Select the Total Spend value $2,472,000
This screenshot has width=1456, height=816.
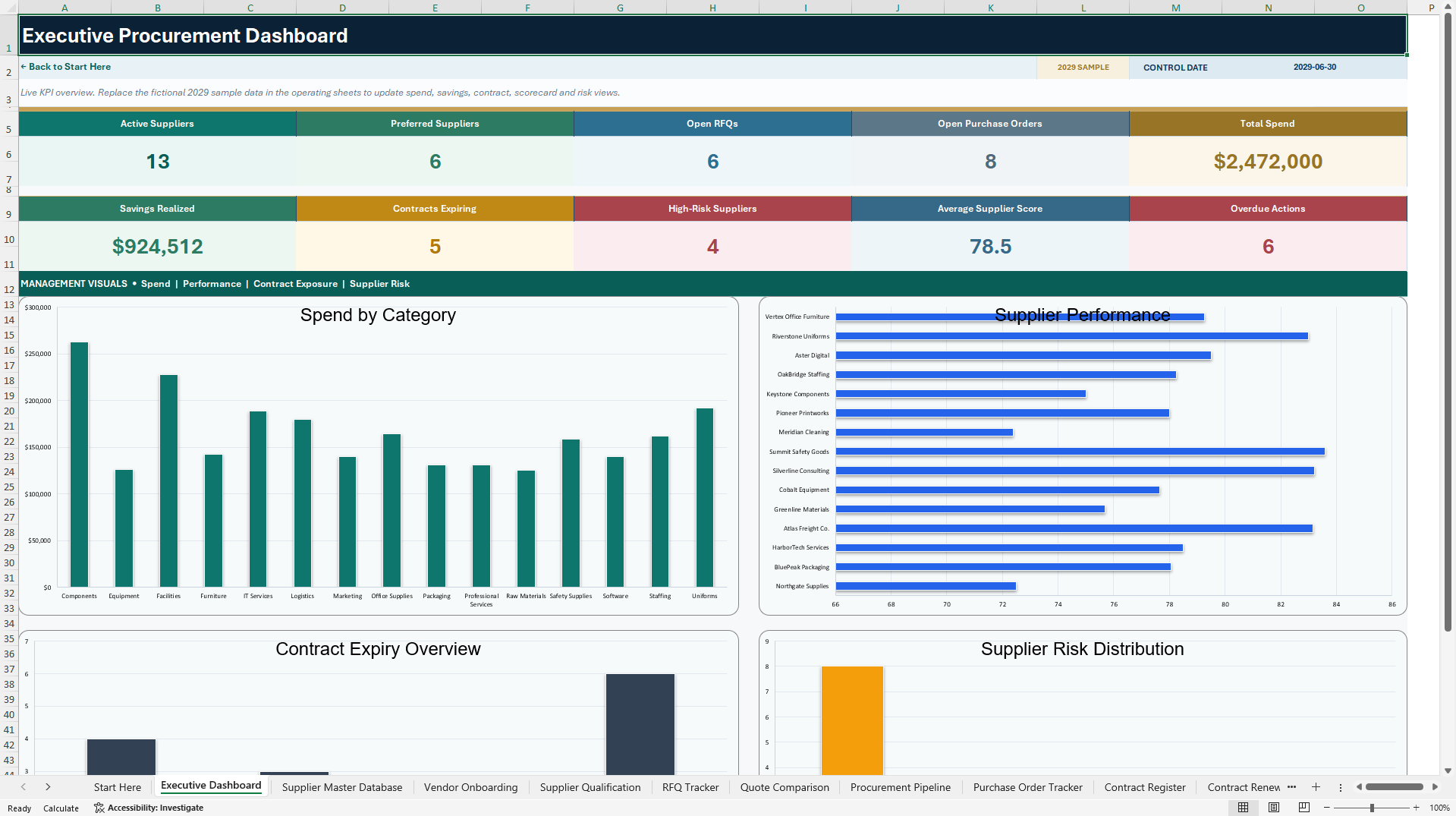[1268, 162]
